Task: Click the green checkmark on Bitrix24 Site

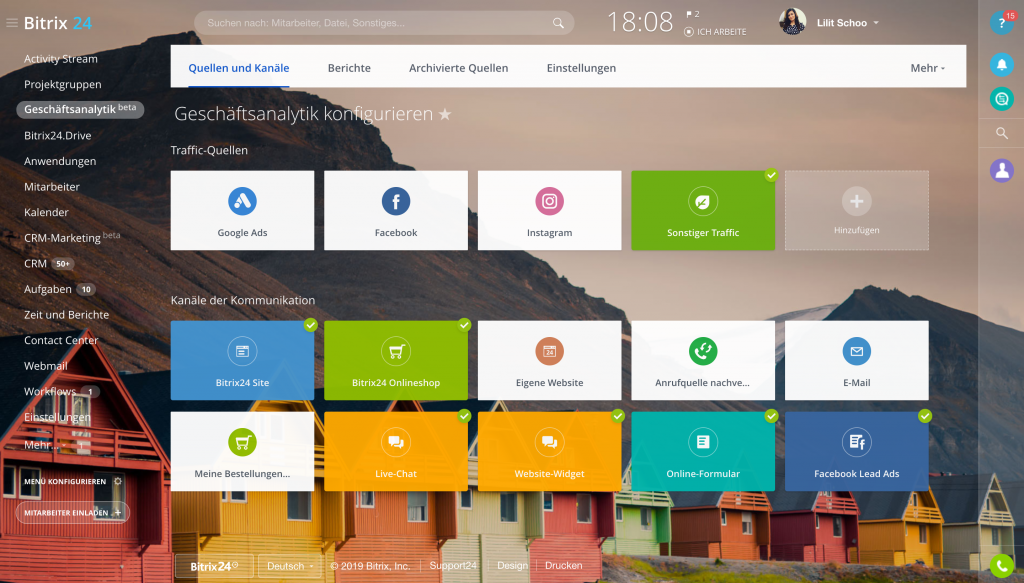Action: point(311,324)
